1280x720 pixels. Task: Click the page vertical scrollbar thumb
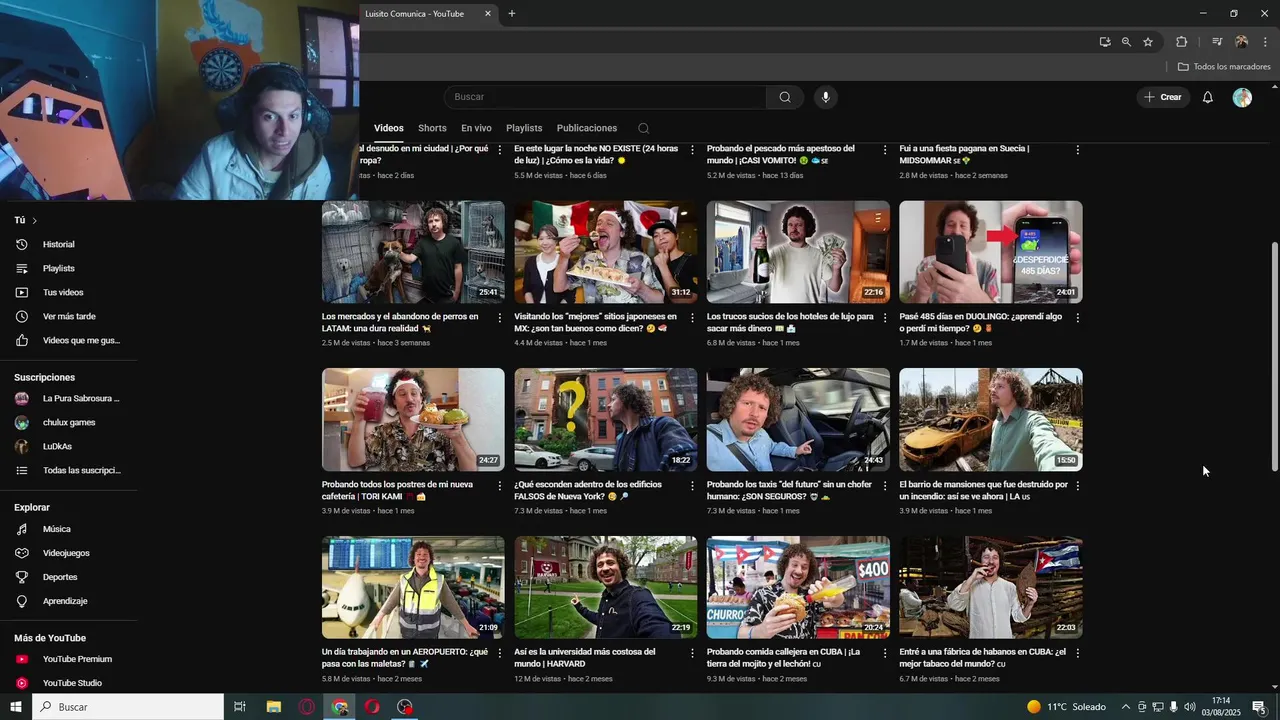click(x=1274, y=355)
